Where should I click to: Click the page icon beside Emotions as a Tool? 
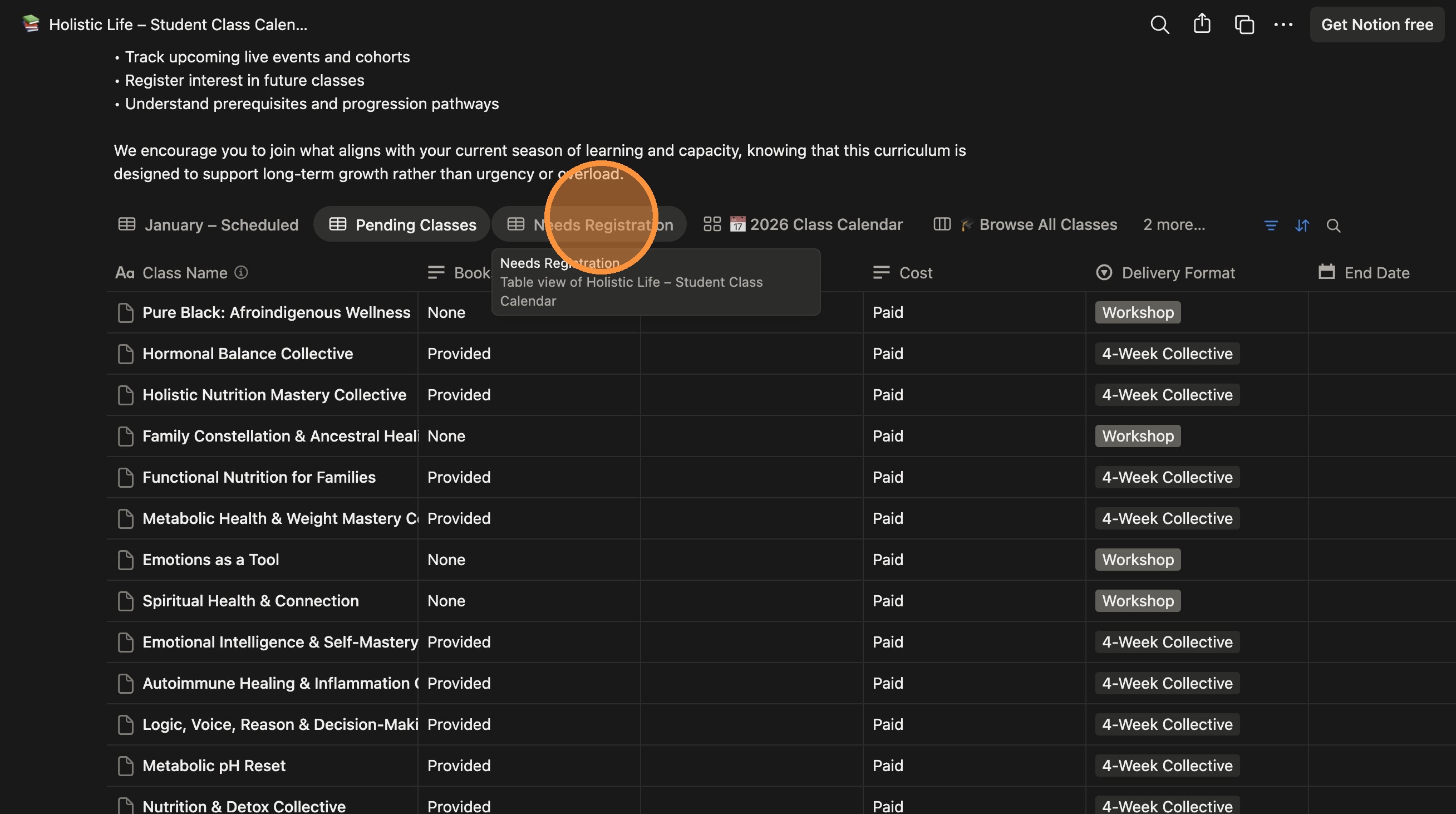click(125, 560)
